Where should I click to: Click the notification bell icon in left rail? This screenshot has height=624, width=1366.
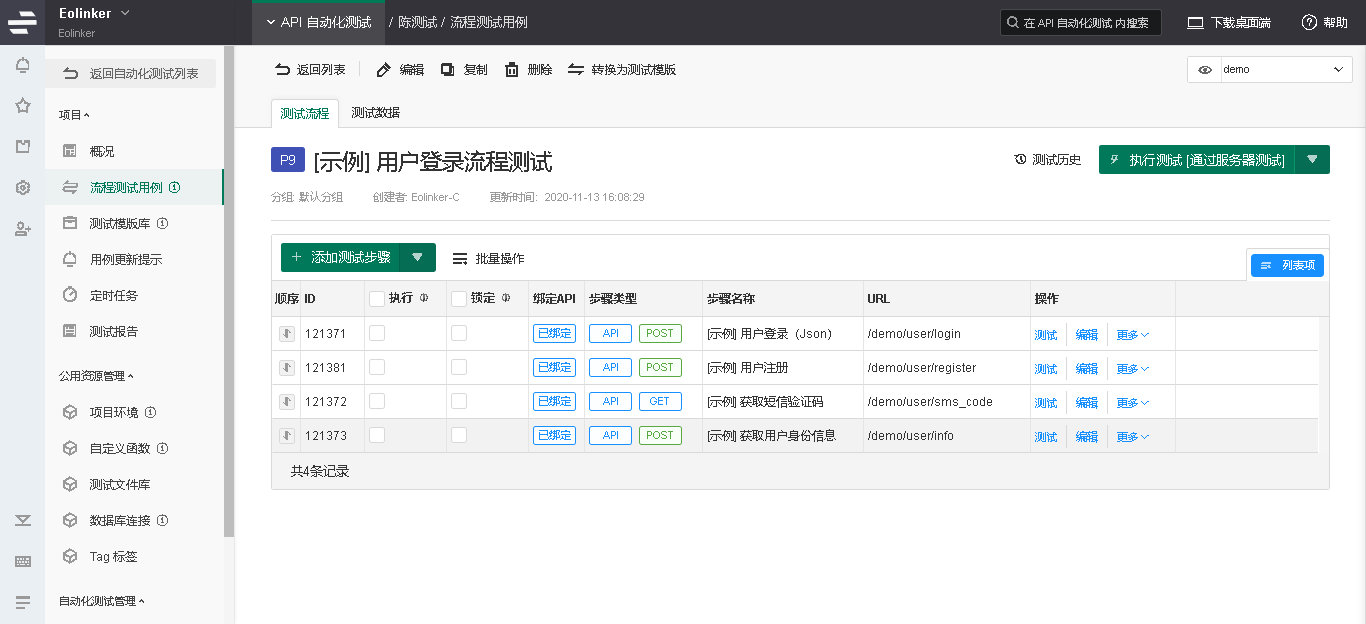(x=22, y=66)
